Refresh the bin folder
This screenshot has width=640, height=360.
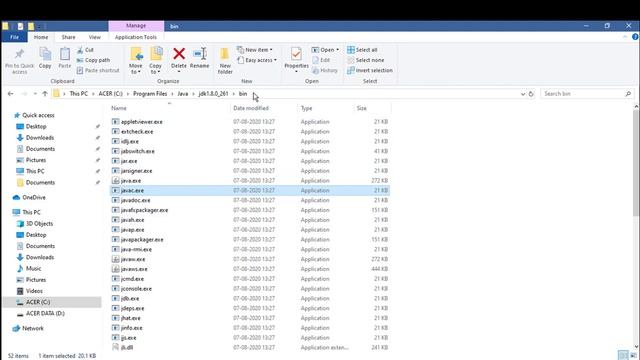click(x=531, y=94)
